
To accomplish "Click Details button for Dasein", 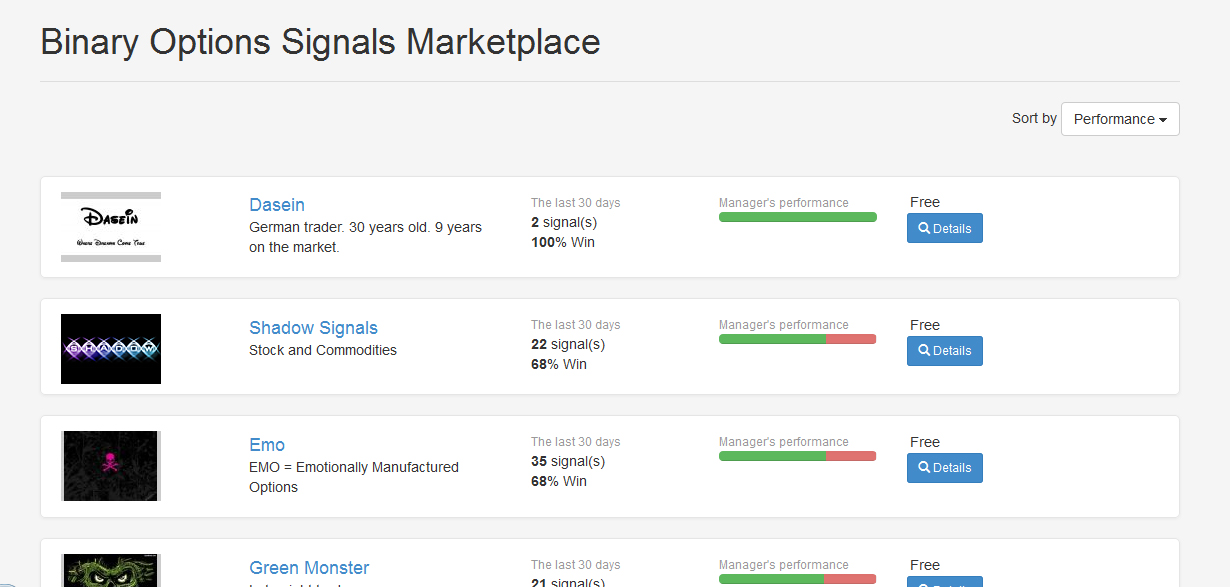I will click(x=945, y=228).
